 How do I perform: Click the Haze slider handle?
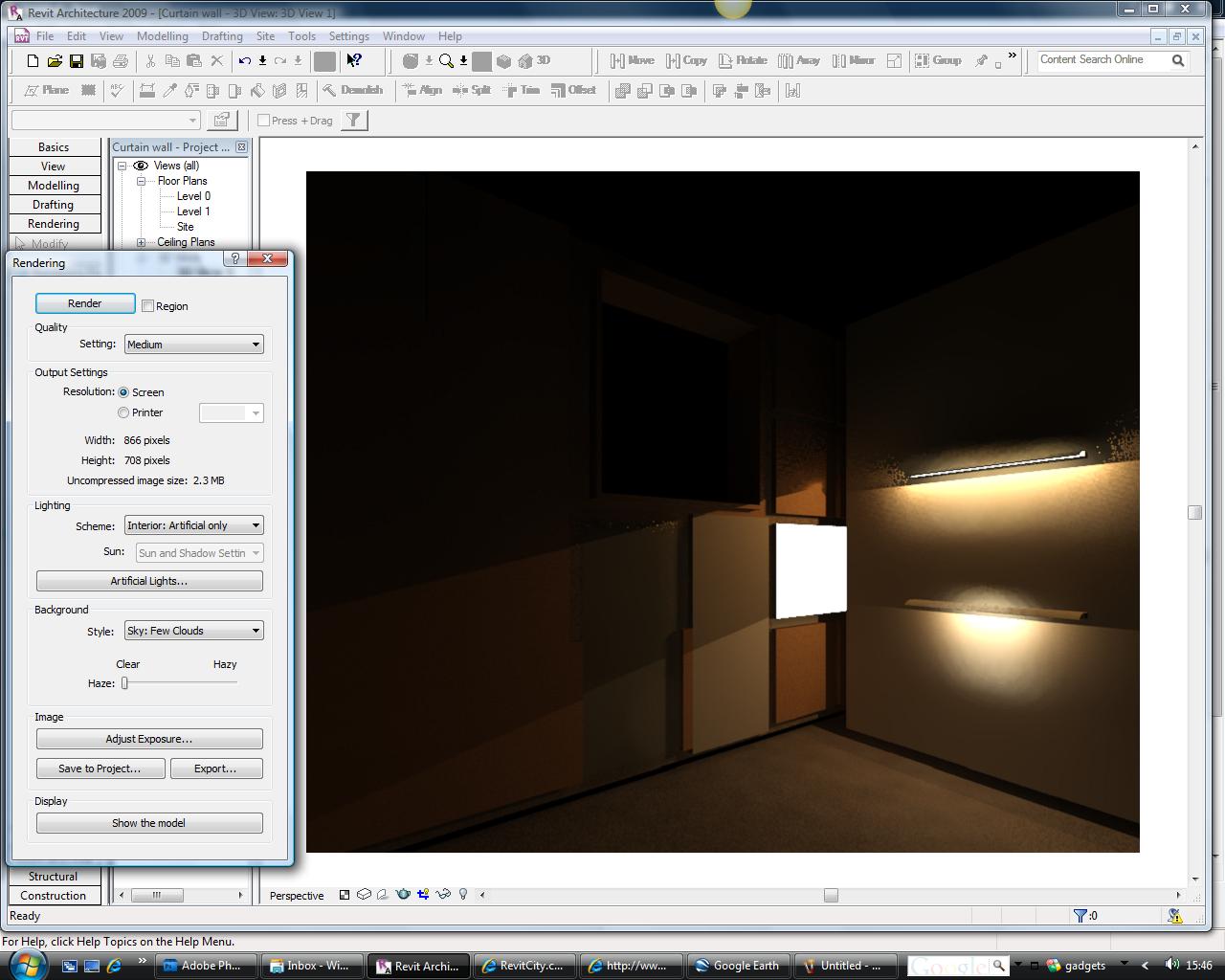125,683
